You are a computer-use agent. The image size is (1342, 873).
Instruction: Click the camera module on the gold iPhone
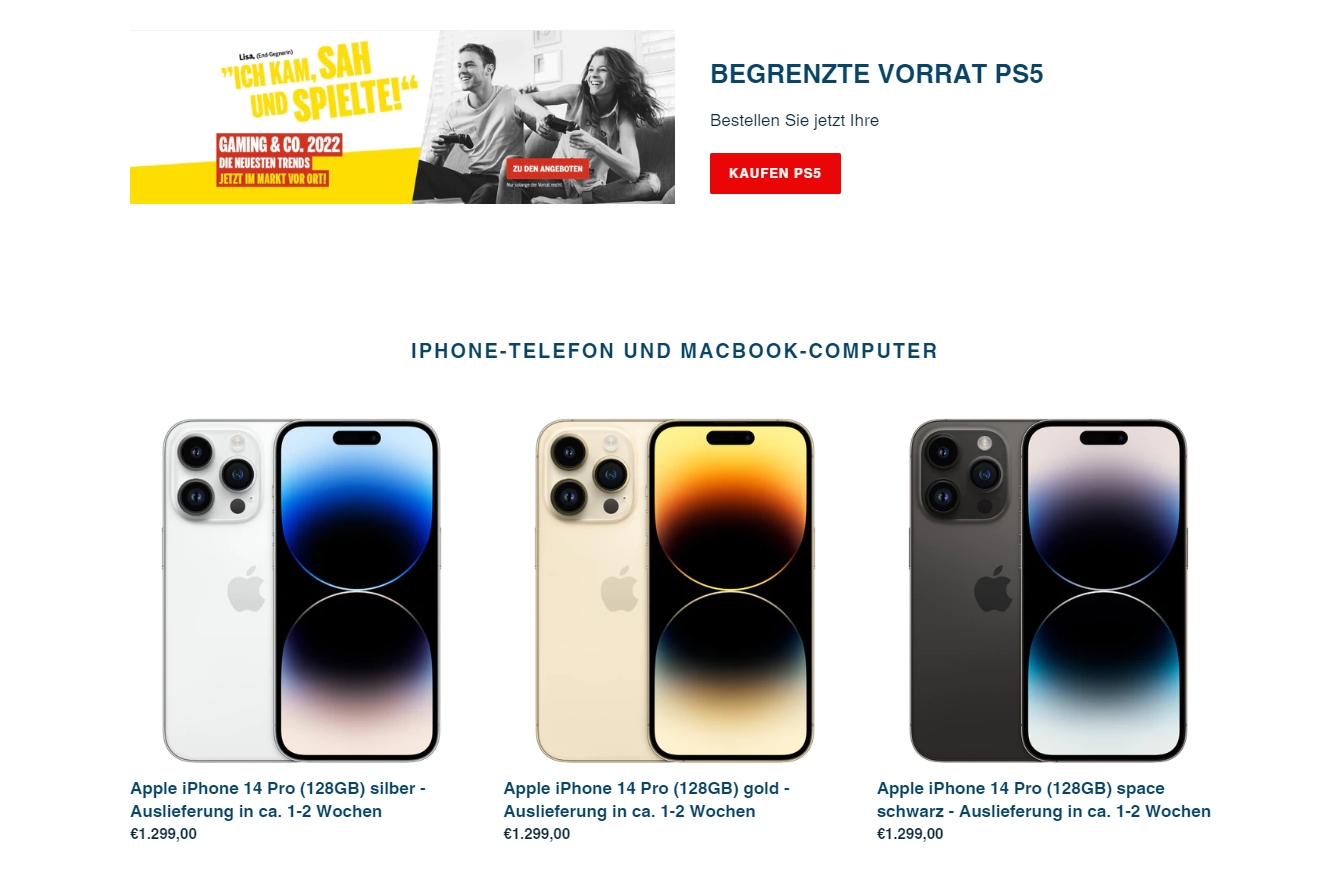pyautogui.click(x=590, y=475)
